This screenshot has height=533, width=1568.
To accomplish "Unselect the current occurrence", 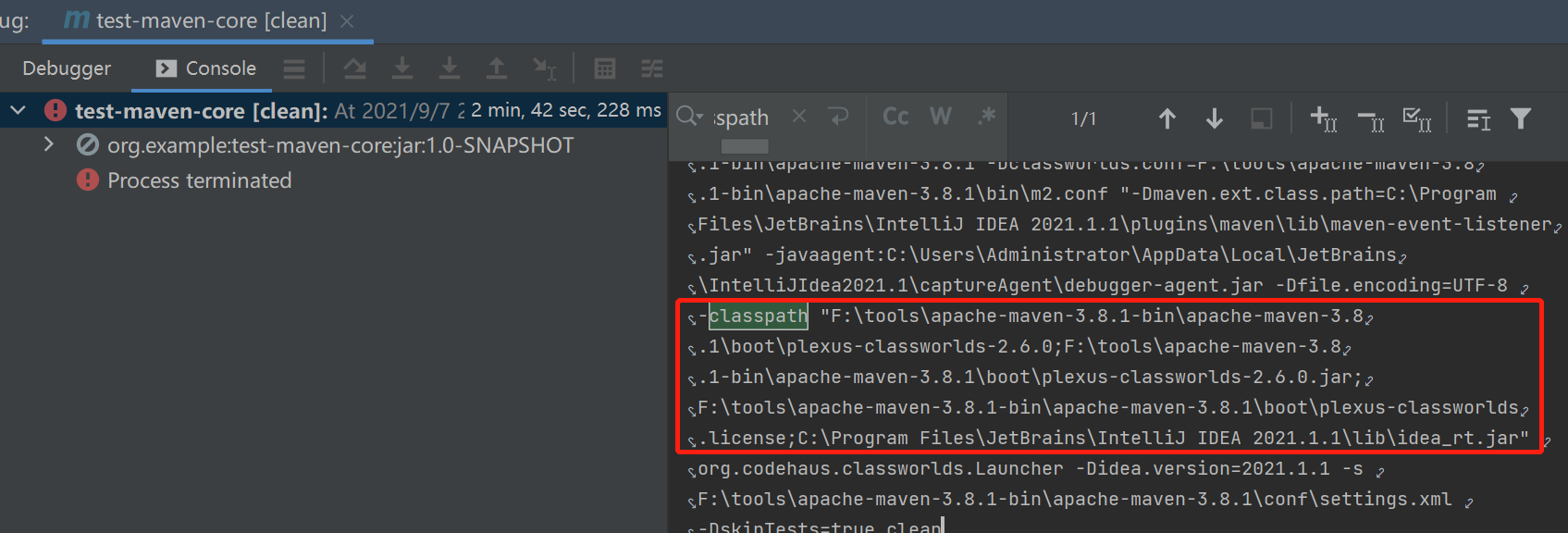I will [1371, 119].
